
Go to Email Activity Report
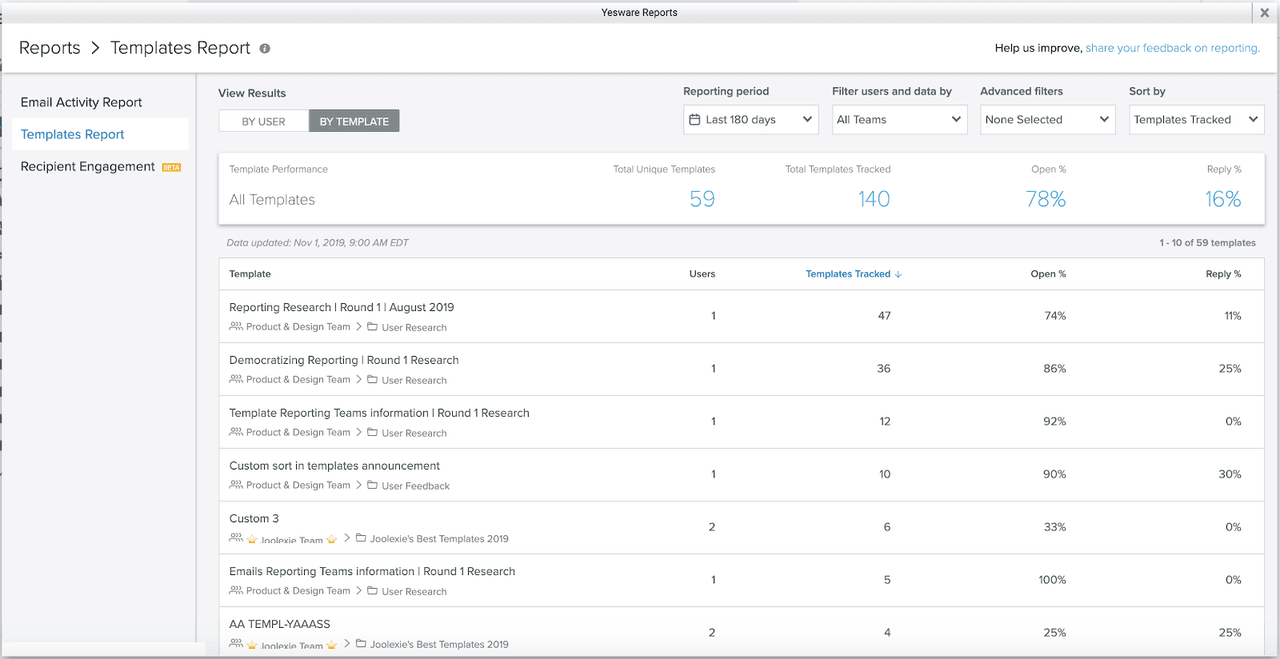(81, 102)
